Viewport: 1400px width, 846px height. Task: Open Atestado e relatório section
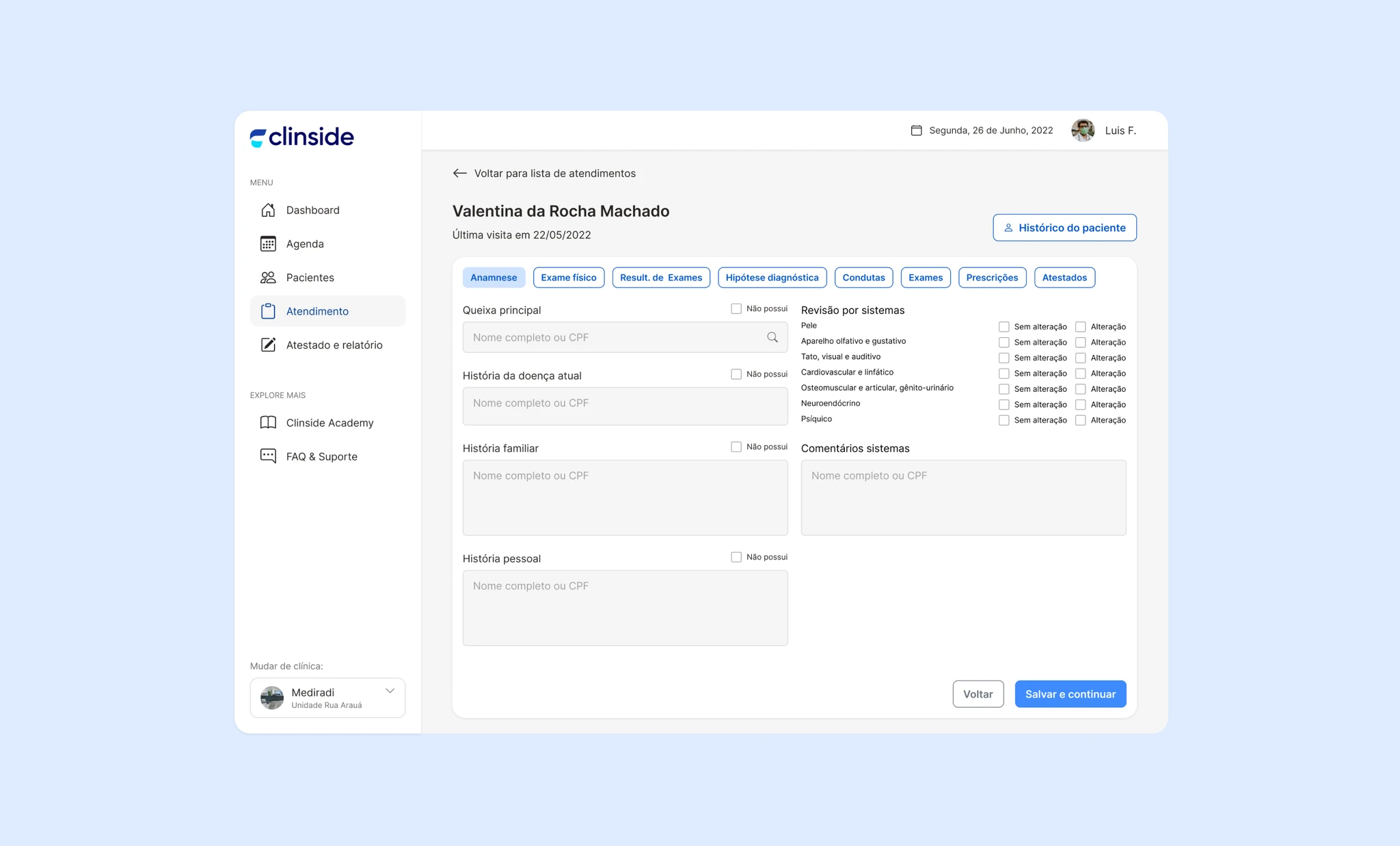tap(334, 345)
